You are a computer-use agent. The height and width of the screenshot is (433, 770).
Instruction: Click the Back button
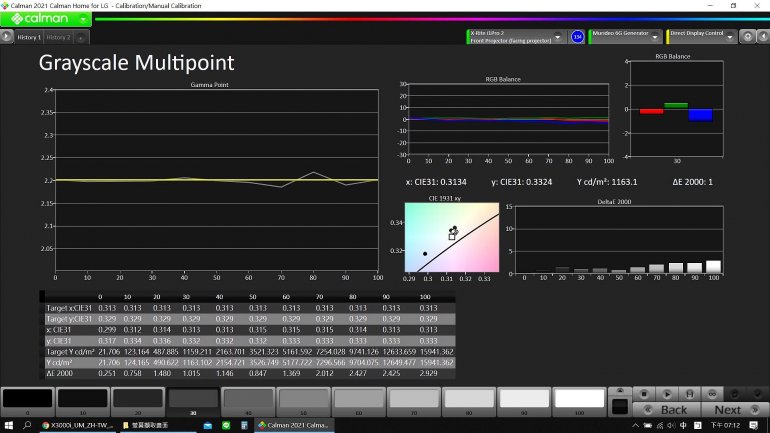click(x=667, y=409)
